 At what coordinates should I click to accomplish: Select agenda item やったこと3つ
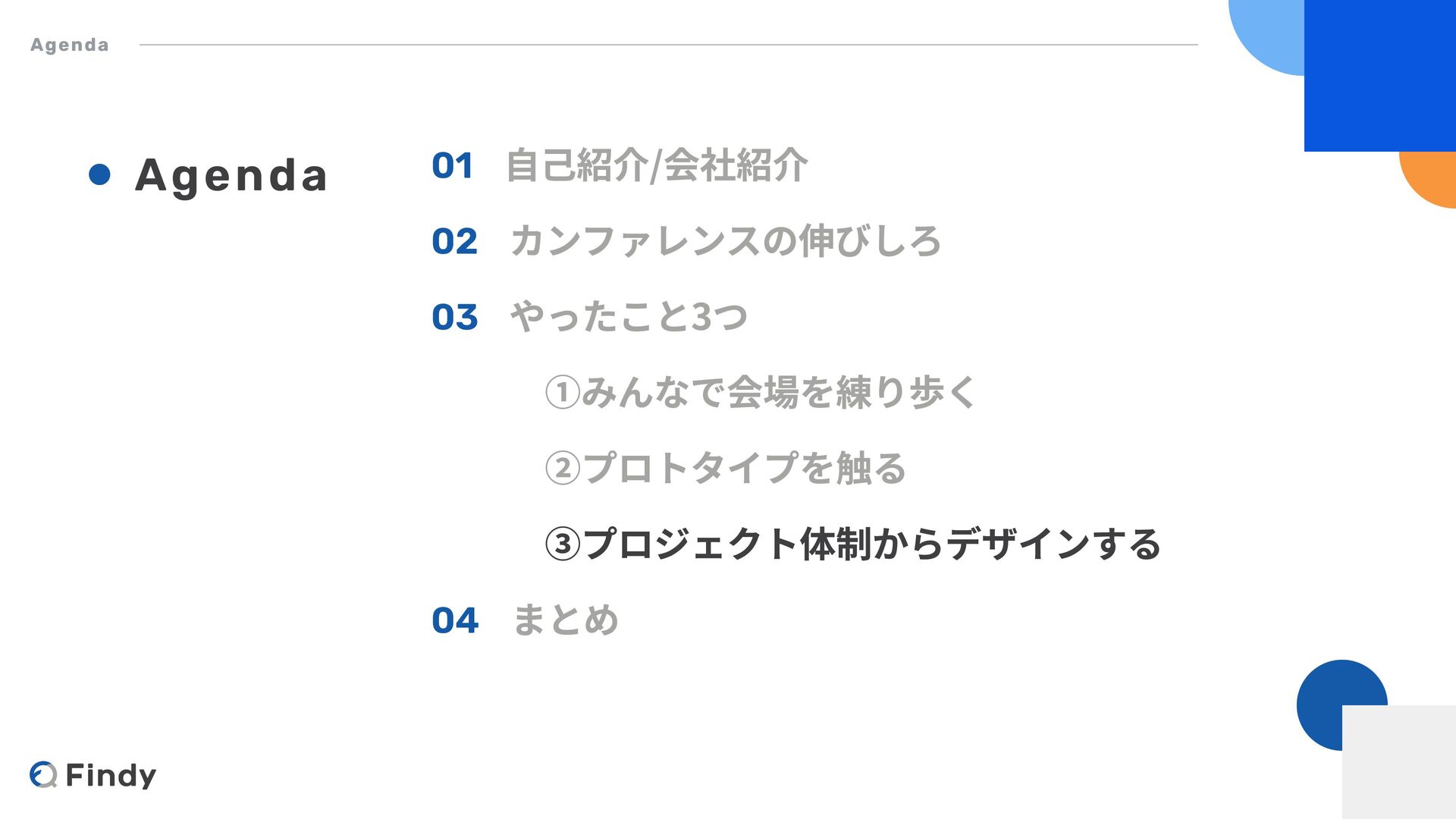coord(629,317)
